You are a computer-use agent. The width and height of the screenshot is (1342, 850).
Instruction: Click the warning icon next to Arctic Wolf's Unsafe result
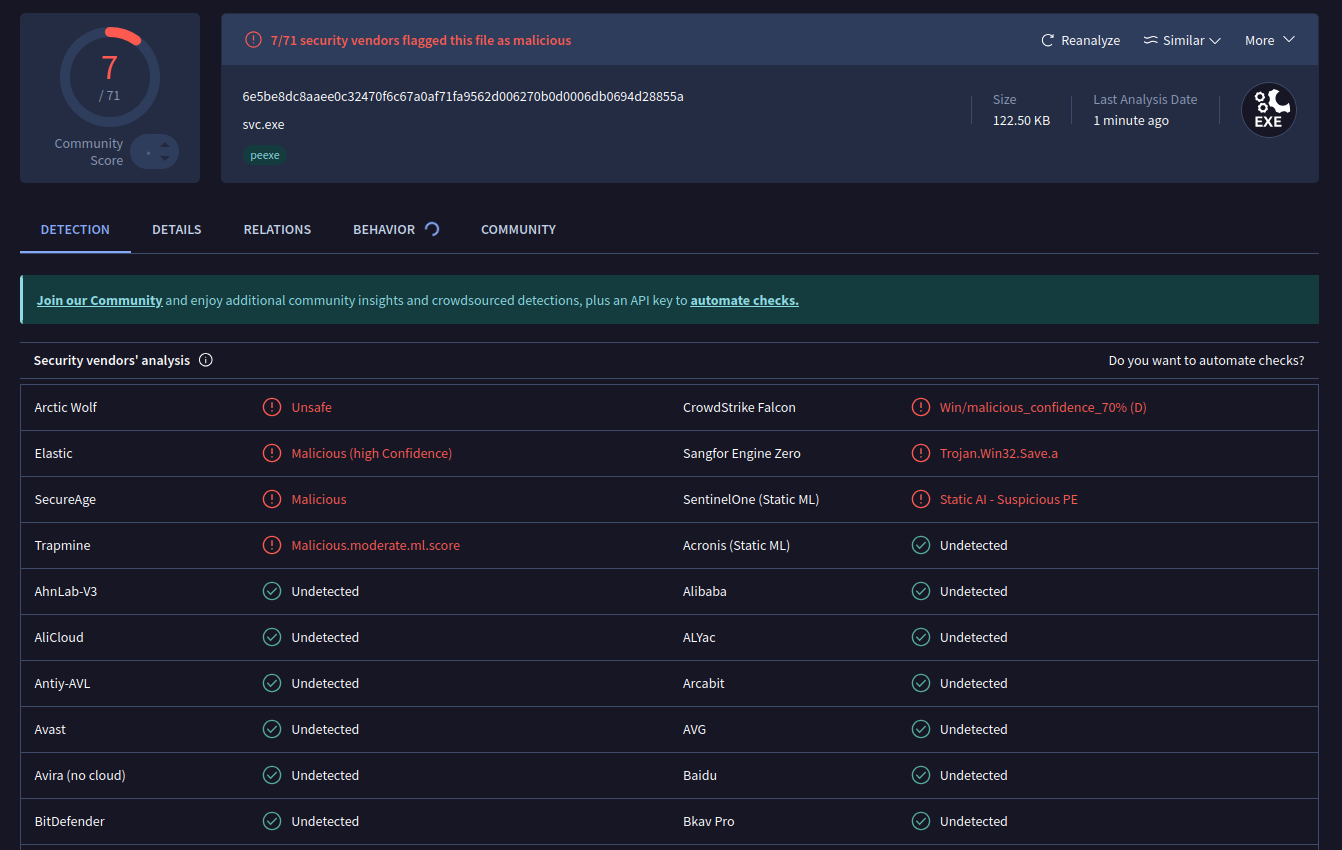[271, 407]
